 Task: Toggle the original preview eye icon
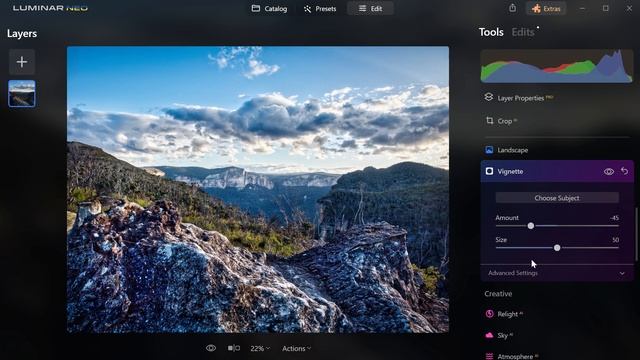(x=211, y=348)
